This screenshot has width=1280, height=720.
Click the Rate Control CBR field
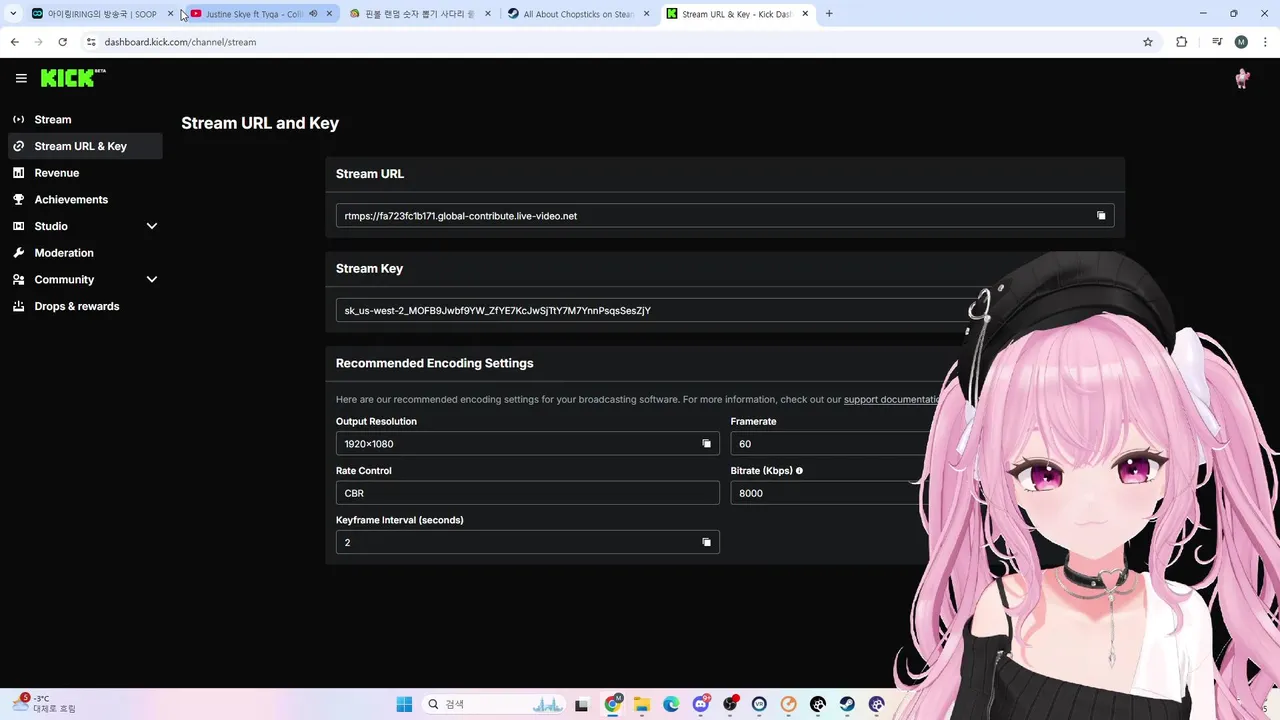pyautogui.click(x=528, y=493)
